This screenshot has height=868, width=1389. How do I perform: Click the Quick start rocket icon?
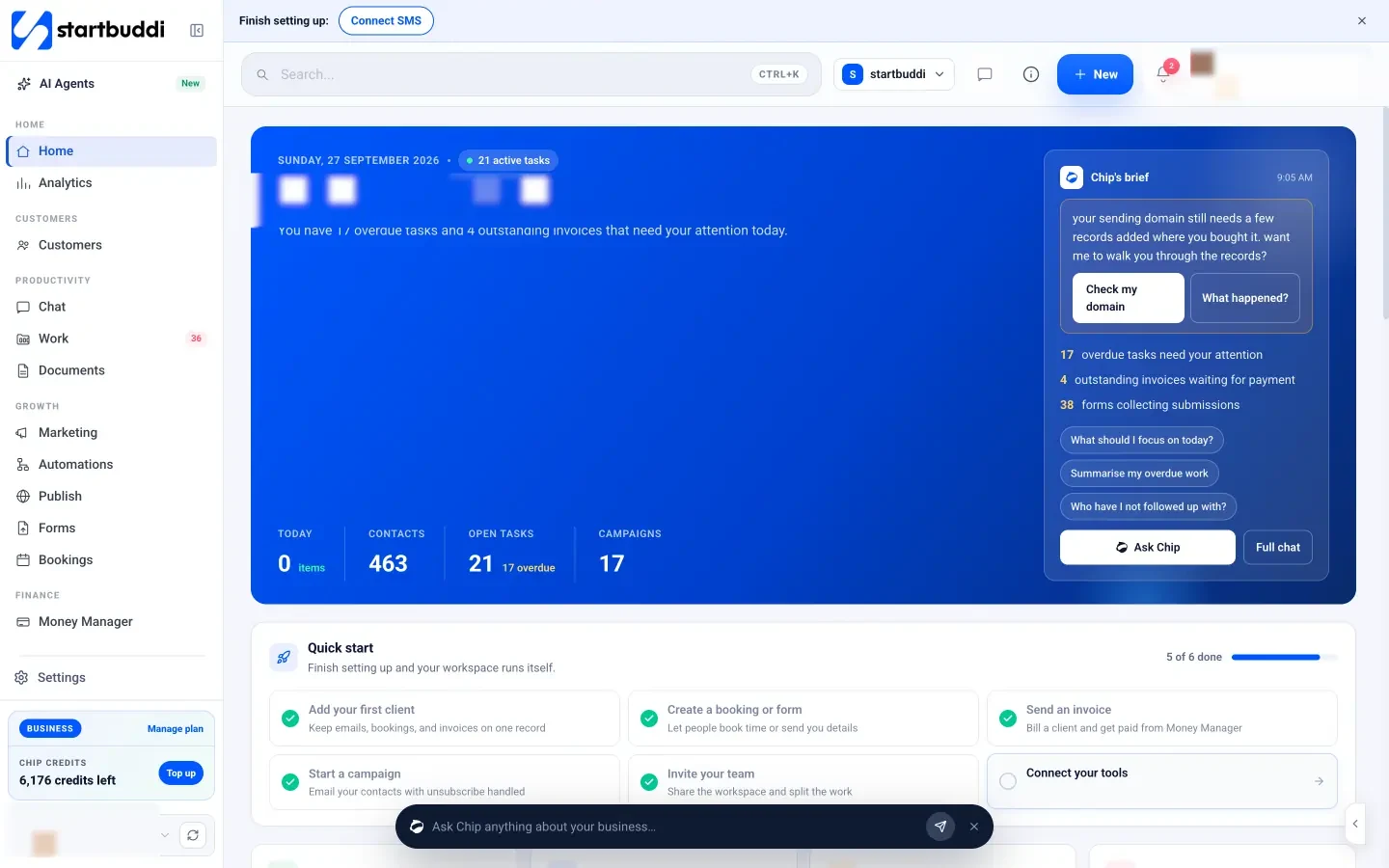pyautogui.click(x=284, y=658)
